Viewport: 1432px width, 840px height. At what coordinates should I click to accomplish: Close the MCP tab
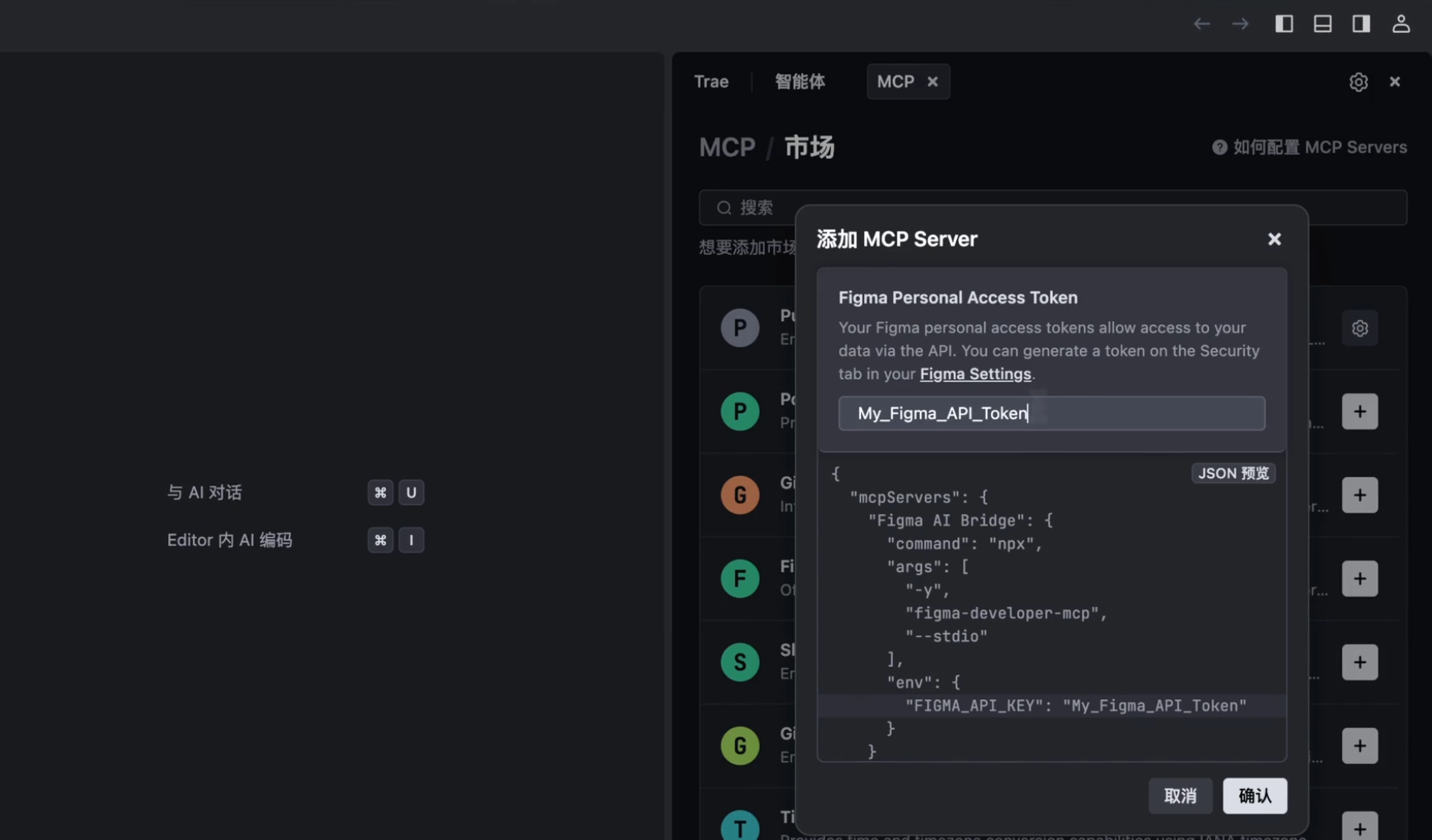click(x=933, y=82)
